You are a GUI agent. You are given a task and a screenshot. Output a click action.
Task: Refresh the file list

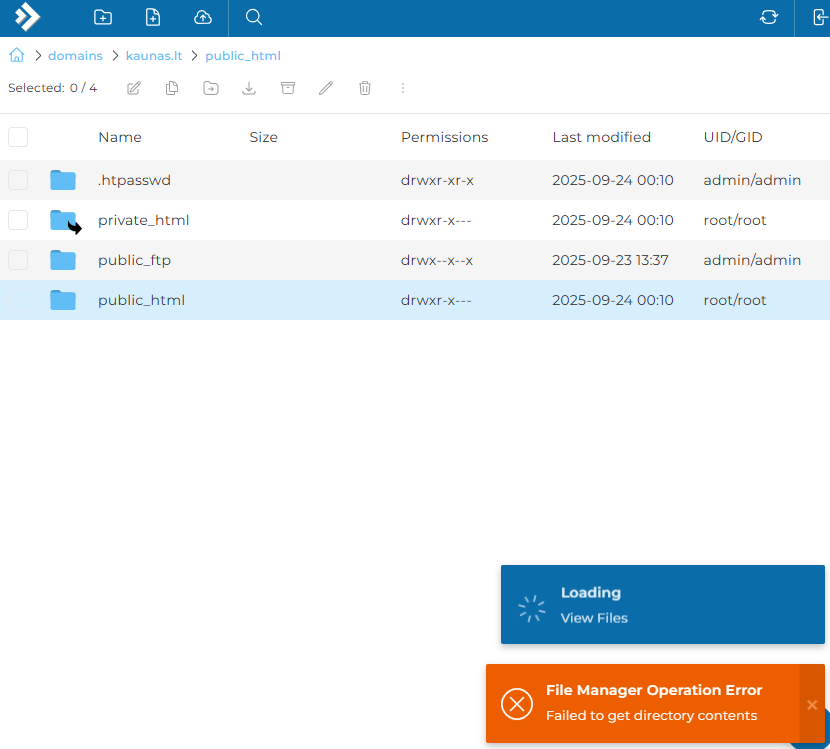pos(768,17)
